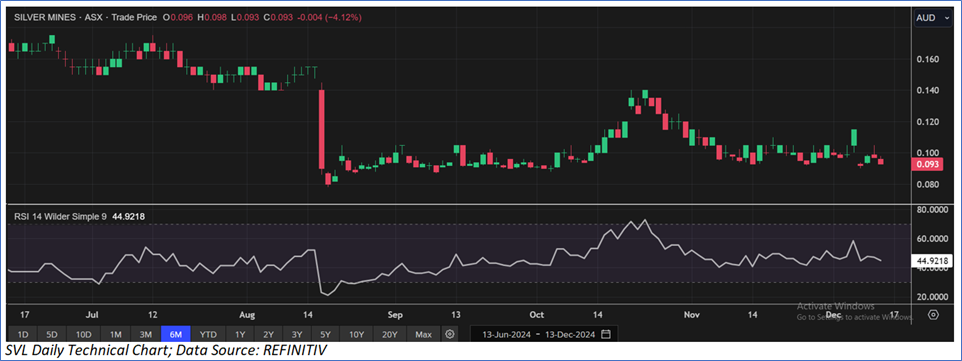Open range settings gear beside Max

pos(450,335)
